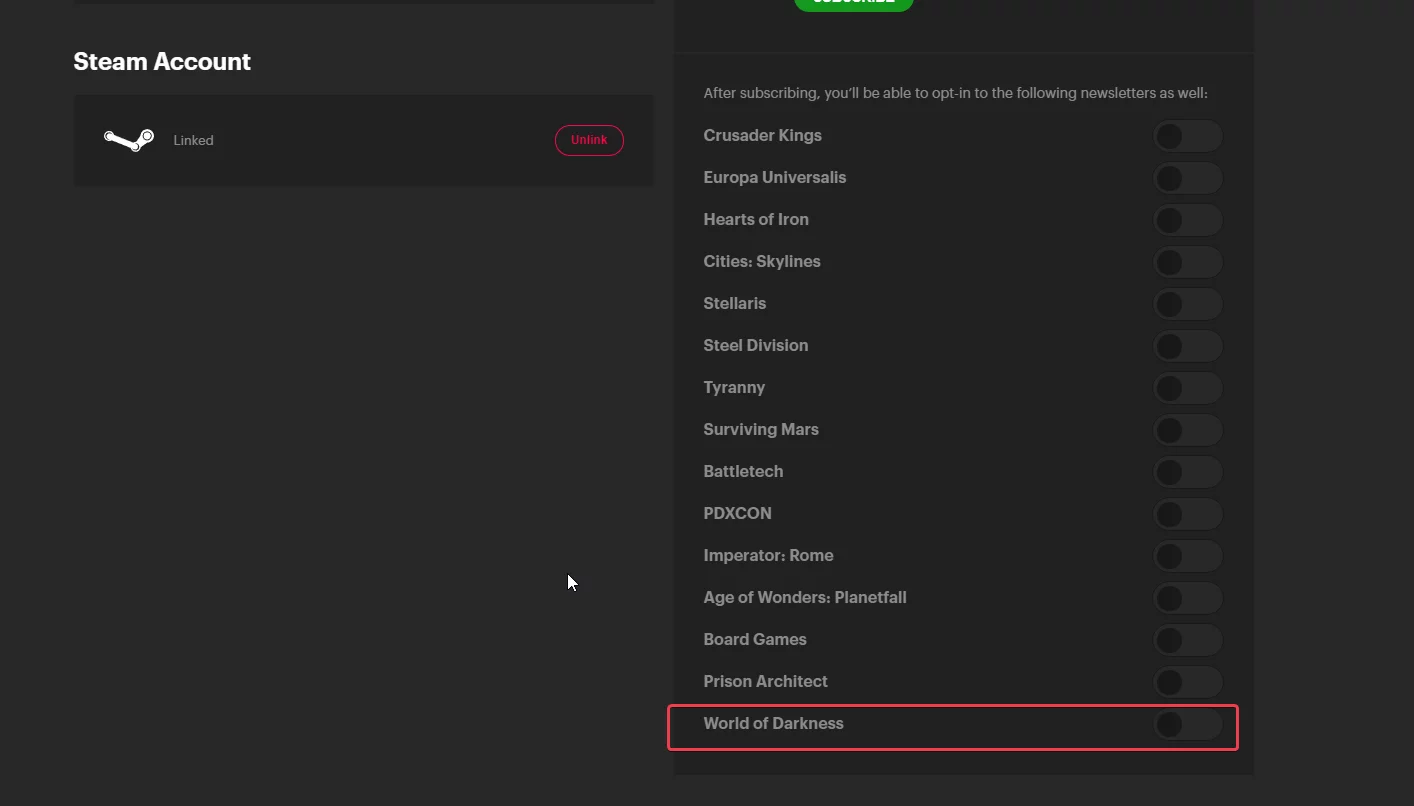Toggle the Board Games newsletter
The height and width of the screenshot is (806, 1414).
pyautogui.click(x=1188, y=640)
